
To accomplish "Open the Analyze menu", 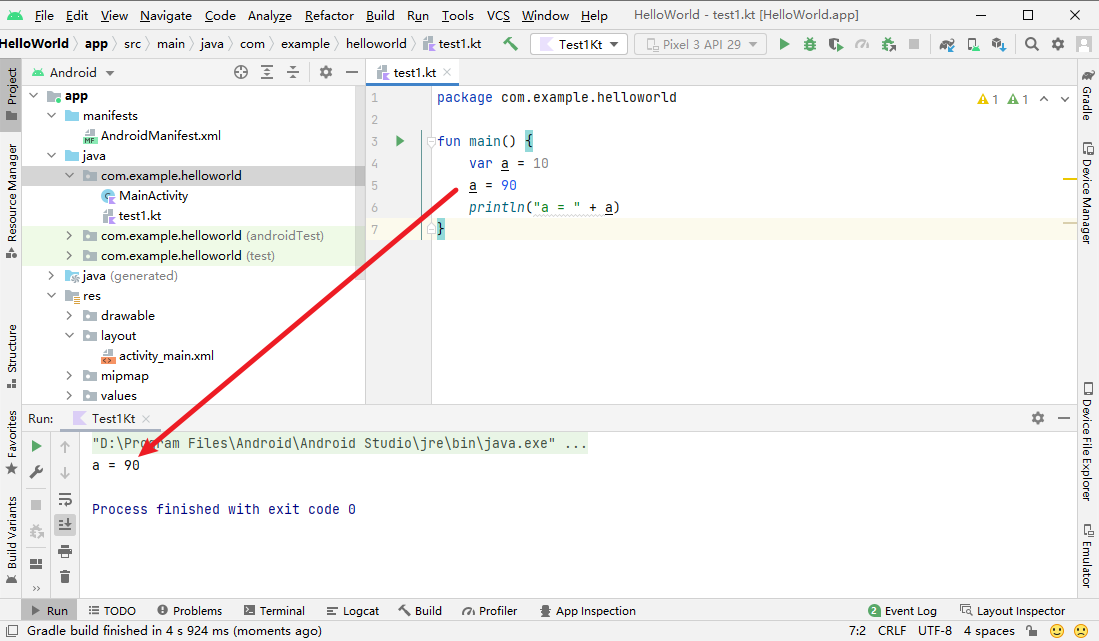I will point(270,15).
